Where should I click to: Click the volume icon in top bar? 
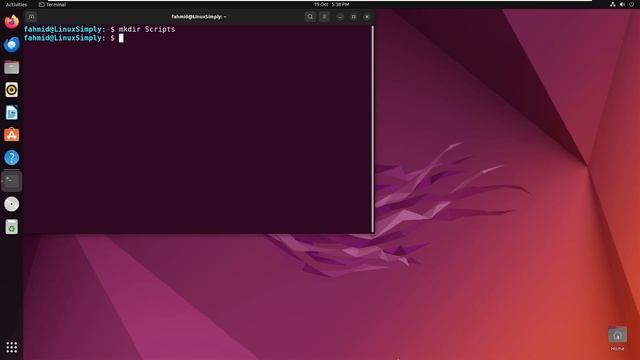coord(622,4)
